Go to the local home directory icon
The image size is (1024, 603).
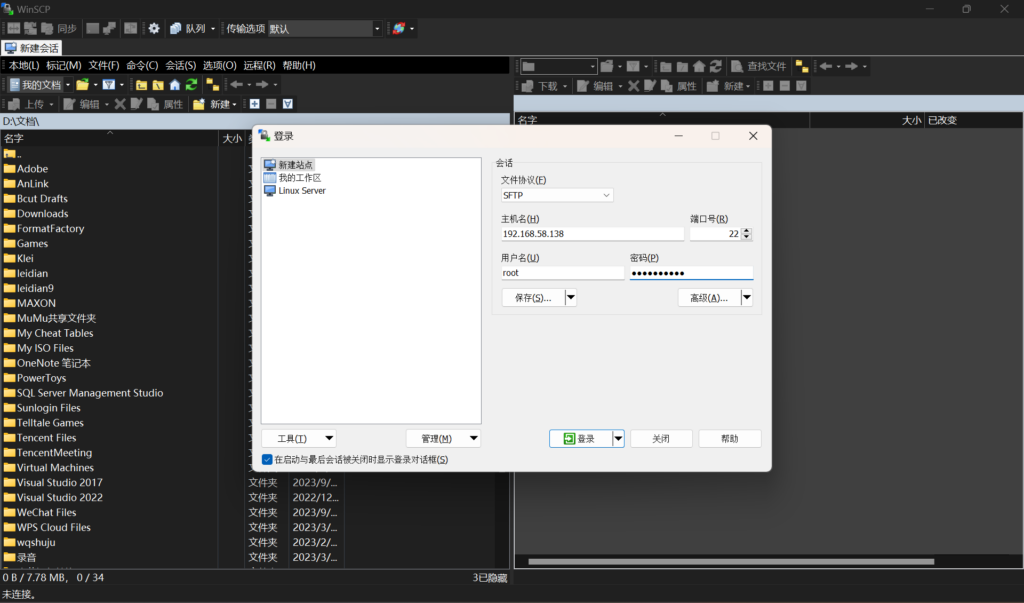pos(175,85)
